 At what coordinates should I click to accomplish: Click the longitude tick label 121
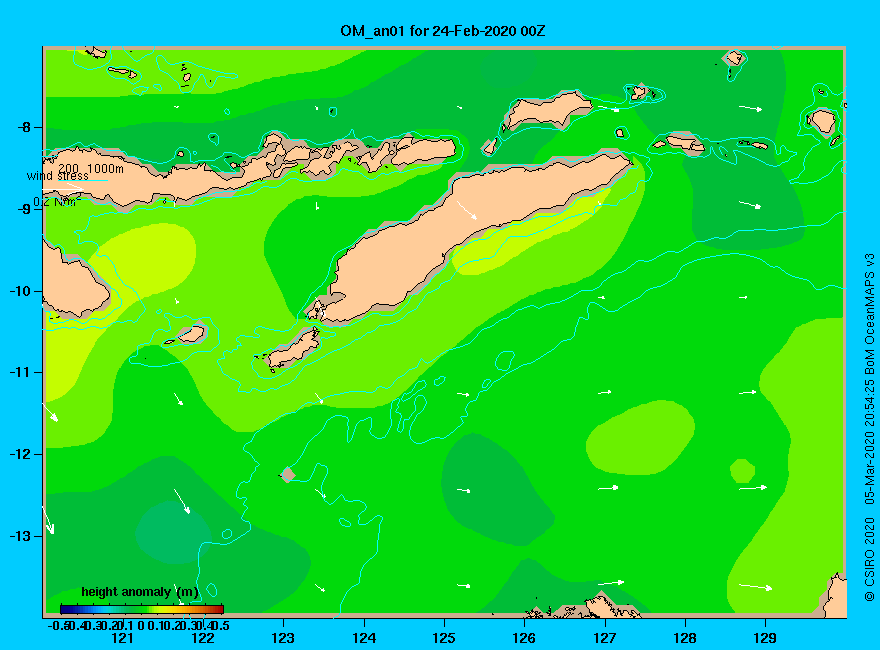(x=122, y=638)
